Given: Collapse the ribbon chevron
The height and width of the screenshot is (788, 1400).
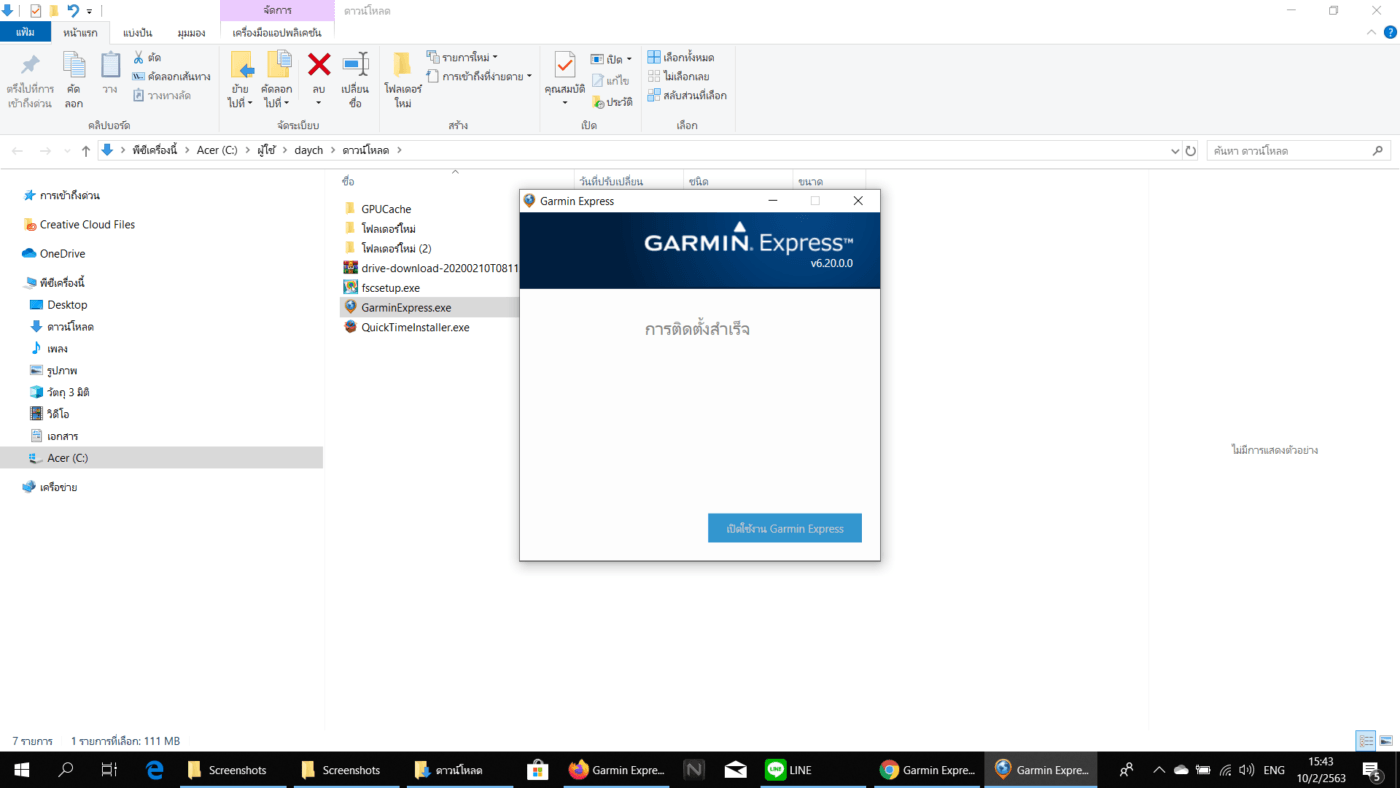Looking at the screenshot, I should coord(1370,33).
